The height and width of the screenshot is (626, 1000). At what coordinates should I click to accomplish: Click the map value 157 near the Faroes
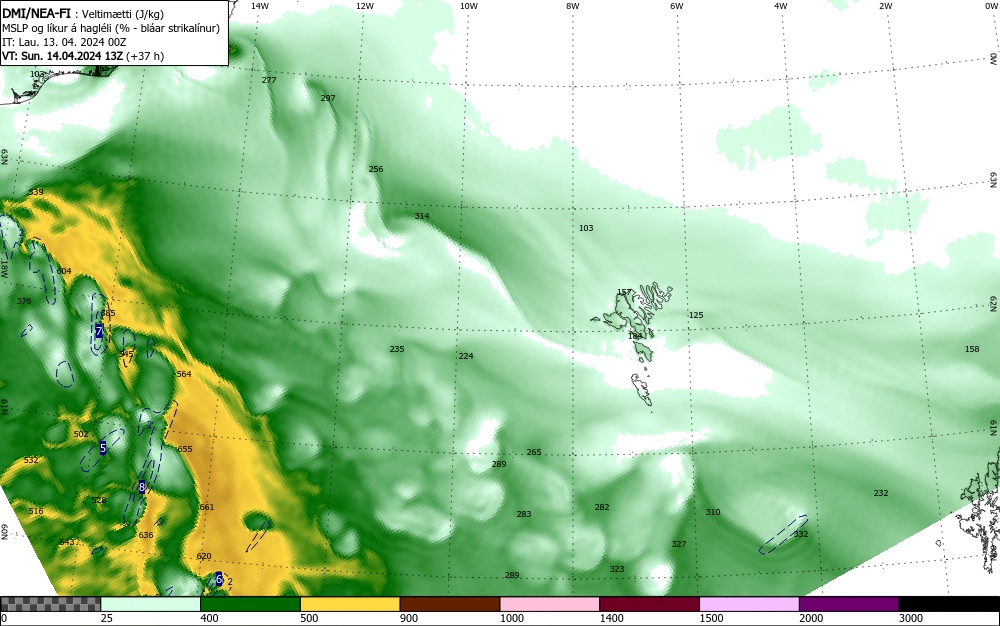624,293
